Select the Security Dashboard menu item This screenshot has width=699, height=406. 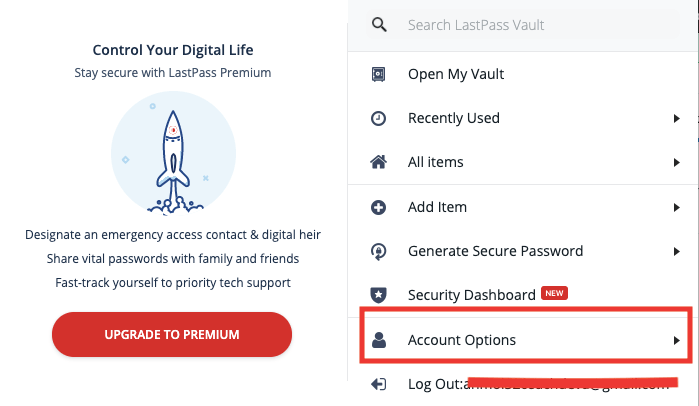[x=523, y=295]
